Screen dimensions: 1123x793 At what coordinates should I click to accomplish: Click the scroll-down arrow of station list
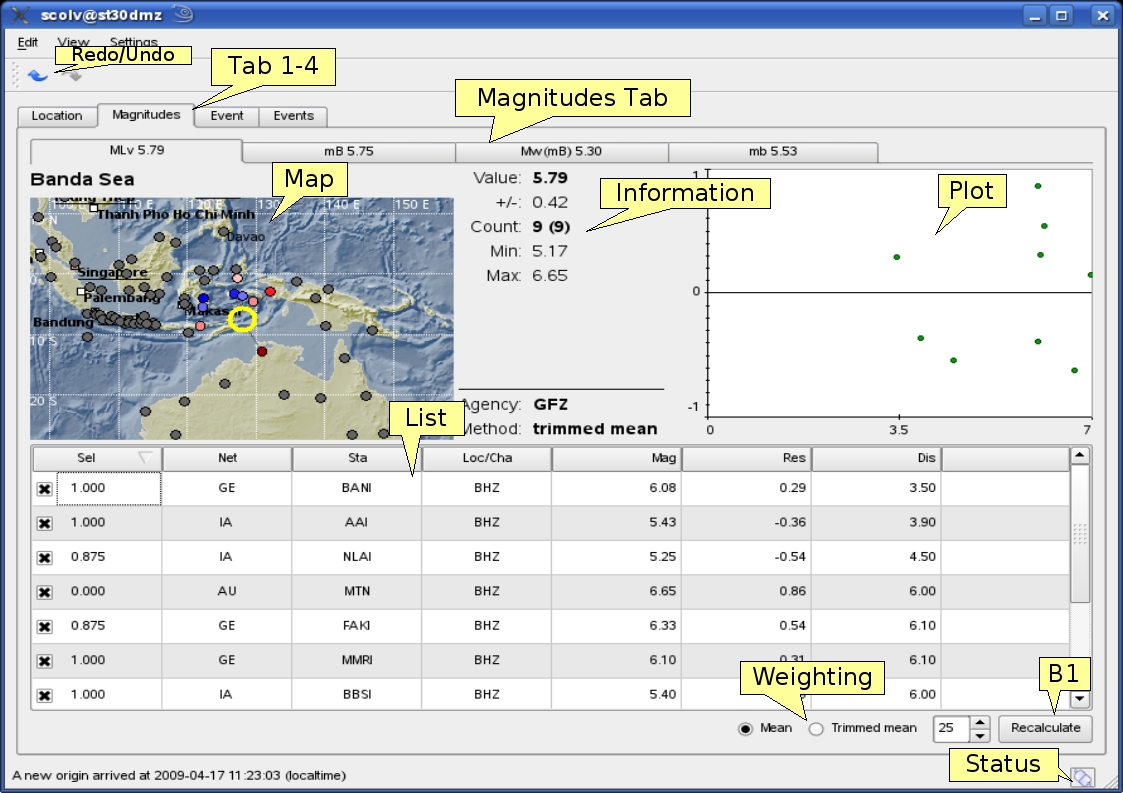(x=1080, y=699)
